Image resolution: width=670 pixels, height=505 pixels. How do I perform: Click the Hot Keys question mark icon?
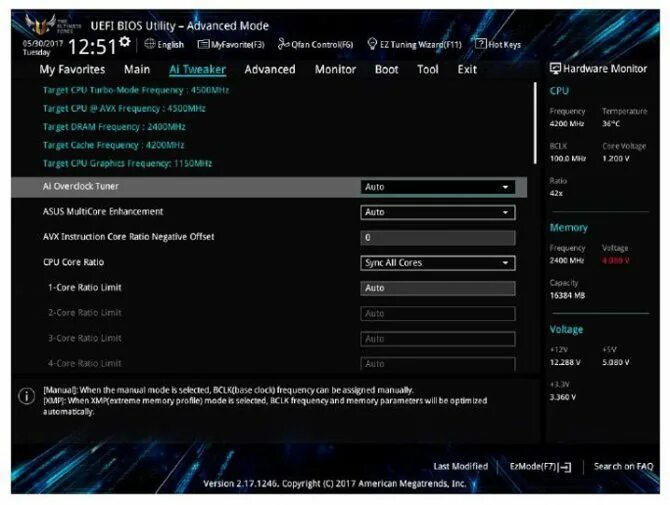(481, 44)
